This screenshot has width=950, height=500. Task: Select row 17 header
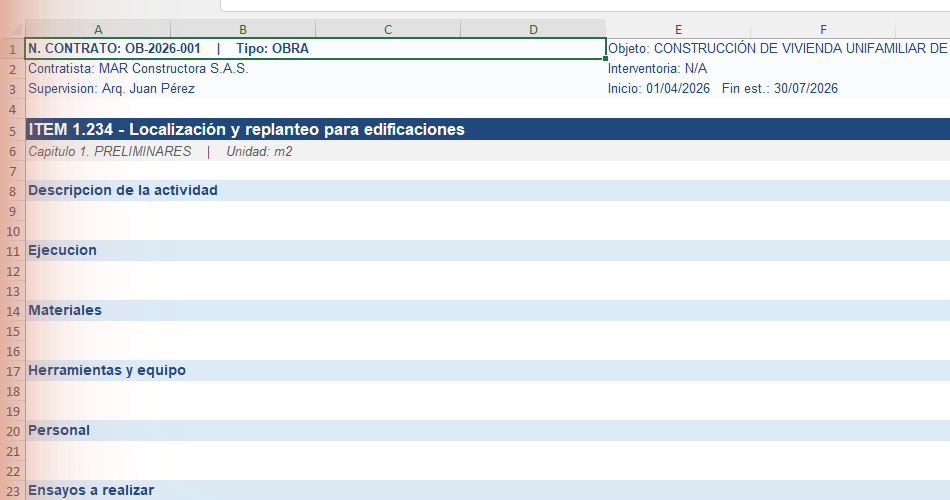[x=13, y=372]
